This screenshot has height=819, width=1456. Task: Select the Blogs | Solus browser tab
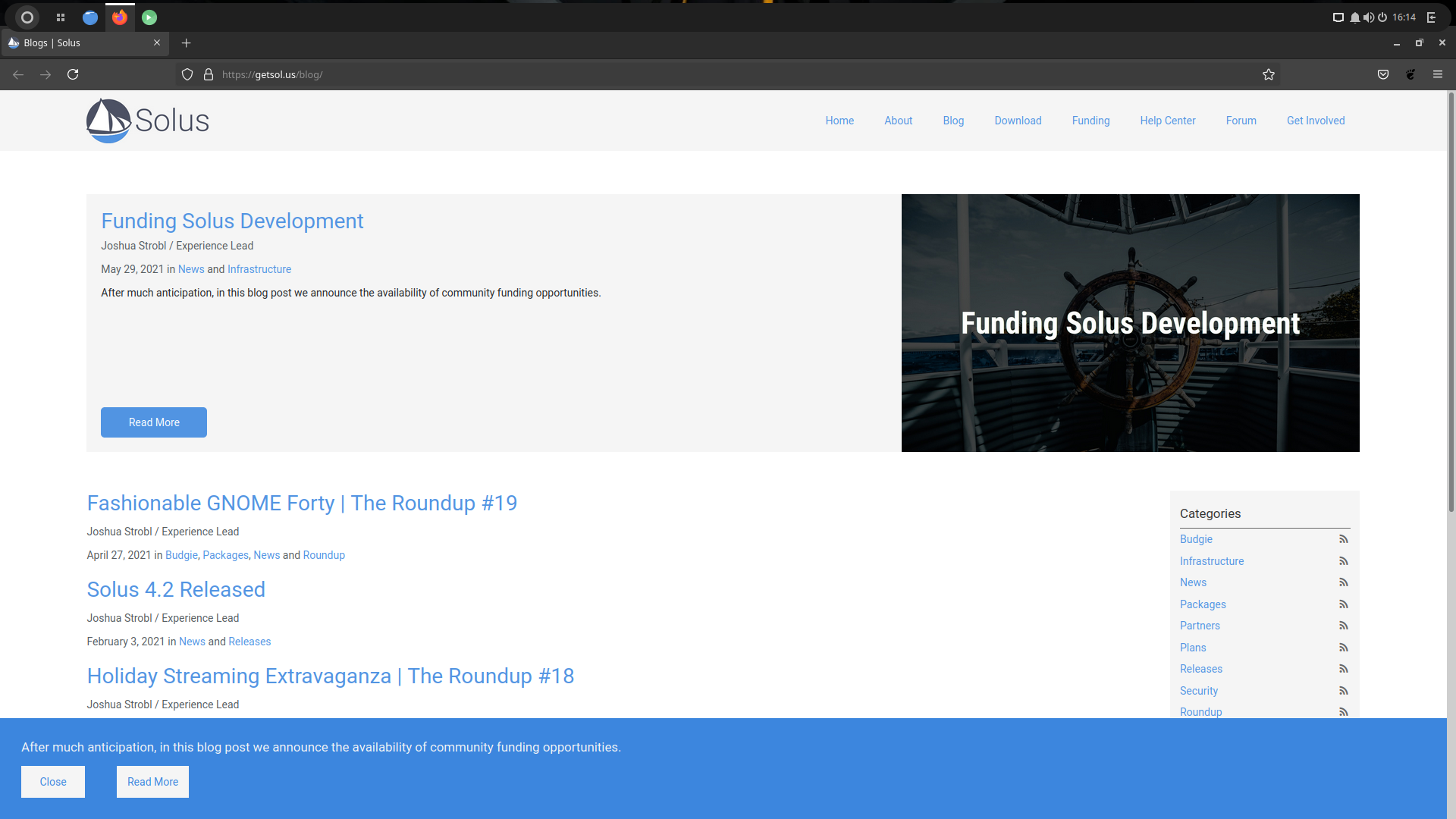[85, 43]
